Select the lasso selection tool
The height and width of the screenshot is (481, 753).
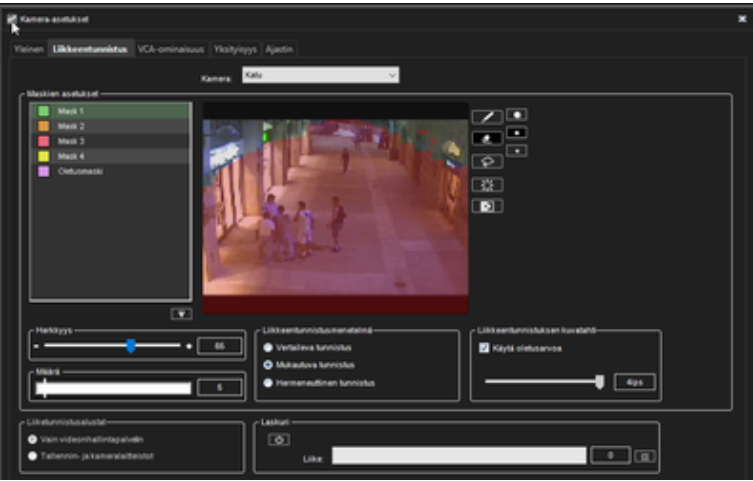pos(487,160)
